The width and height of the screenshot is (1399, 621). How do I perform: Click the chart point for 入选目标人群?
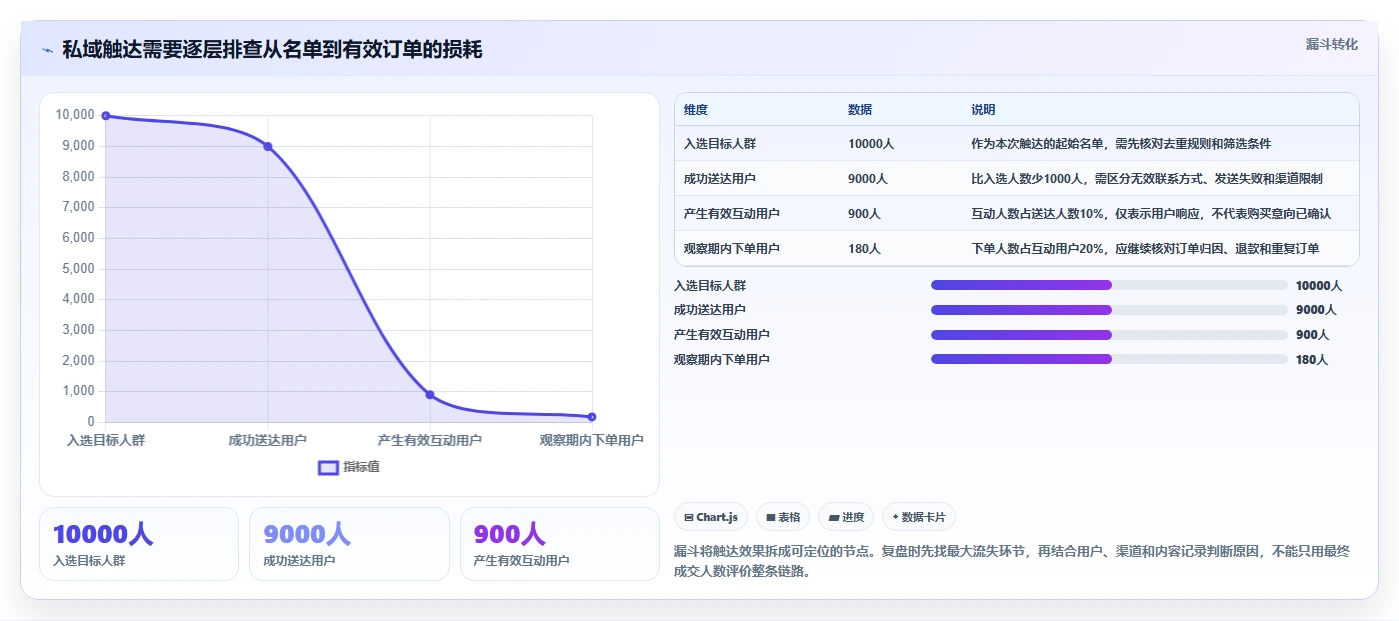click(106, 116)
